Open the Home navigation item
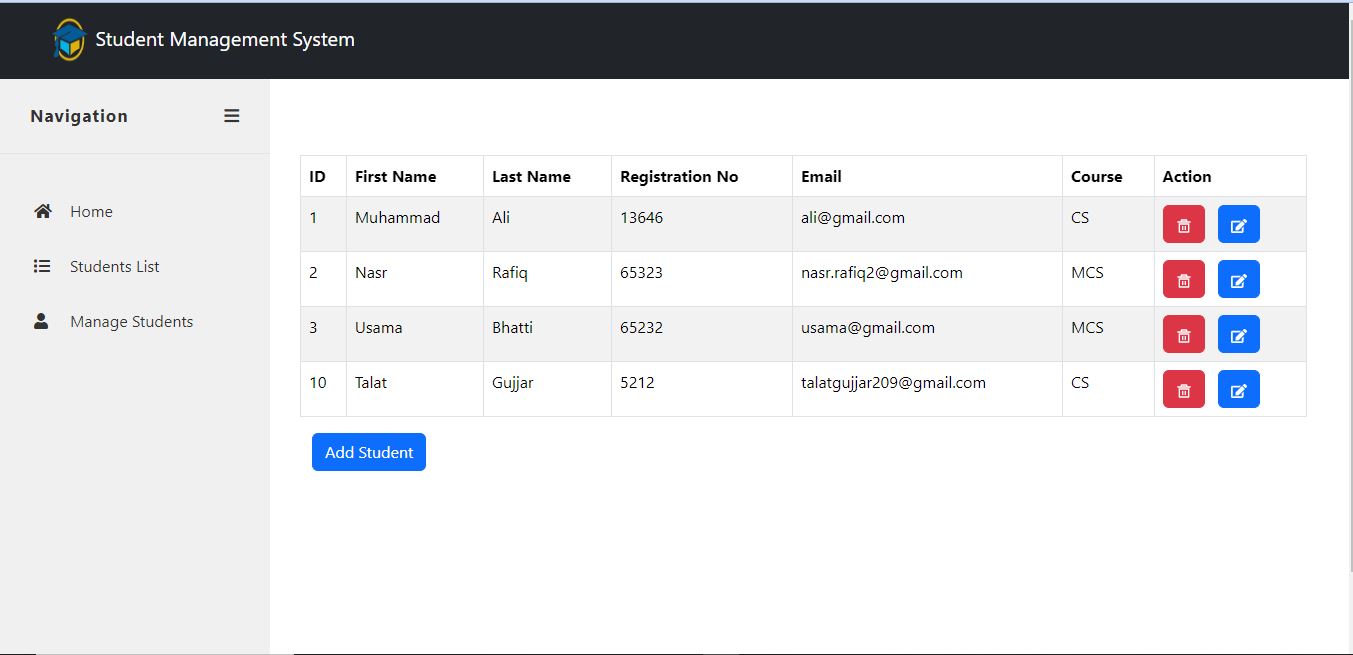The width and height of the screenshot is (1353, 655). coord(91,211)
